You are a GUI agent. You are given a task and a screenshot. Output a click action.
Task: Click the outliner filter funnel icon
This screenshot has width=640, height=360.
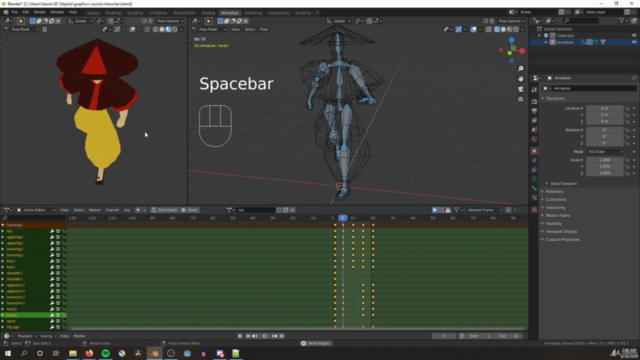pyautogui.click(x=621, y=20)
